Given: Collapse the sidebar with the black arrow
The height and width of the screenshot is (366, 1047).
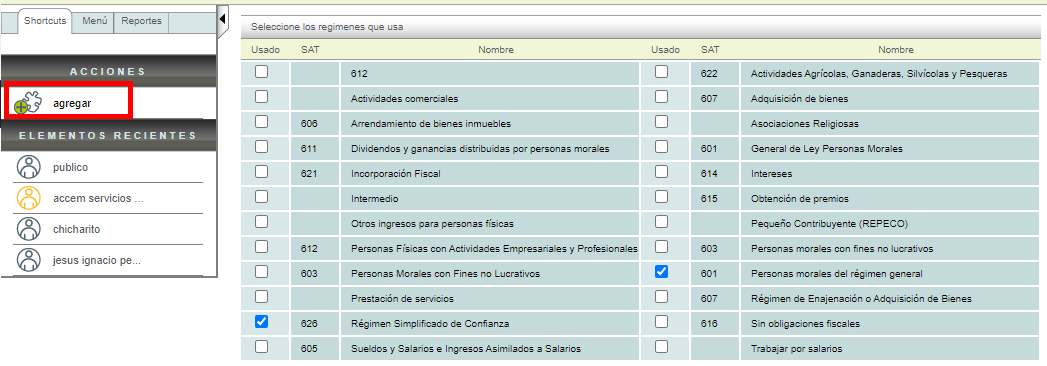Looking at the screenshot, I should pos(223,18).
